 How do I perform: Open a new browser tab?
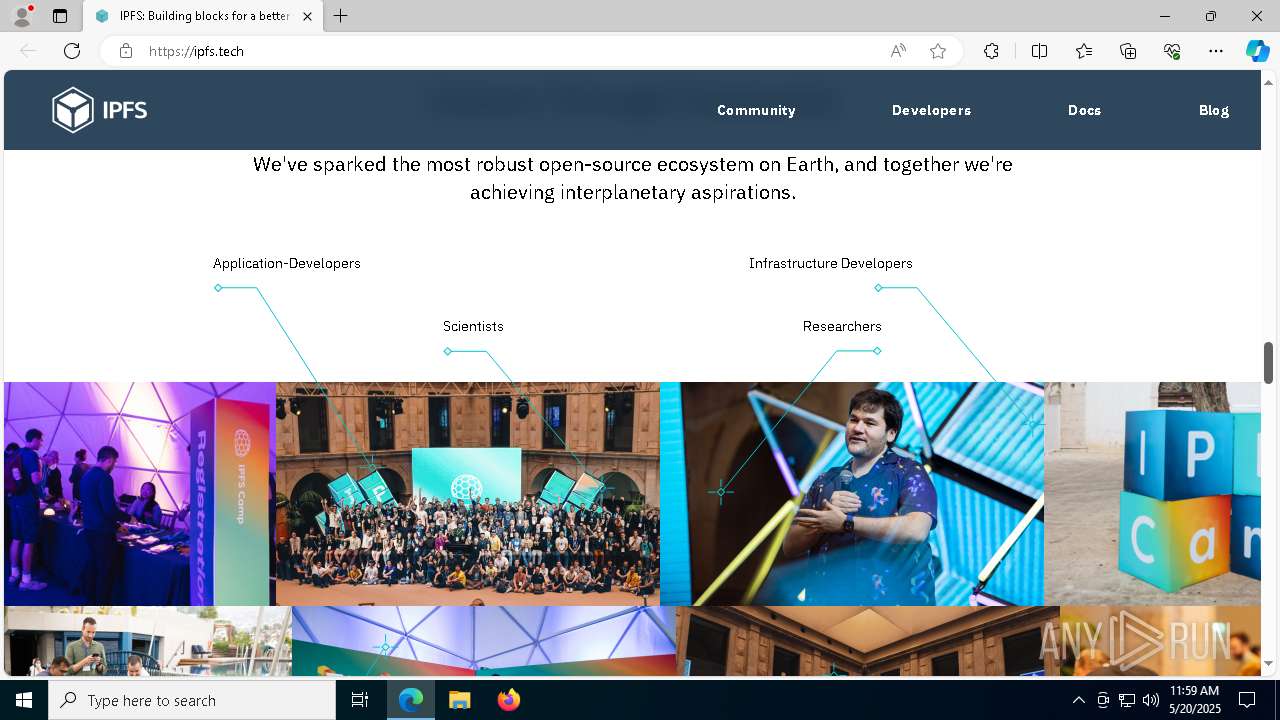click(341, 16)
